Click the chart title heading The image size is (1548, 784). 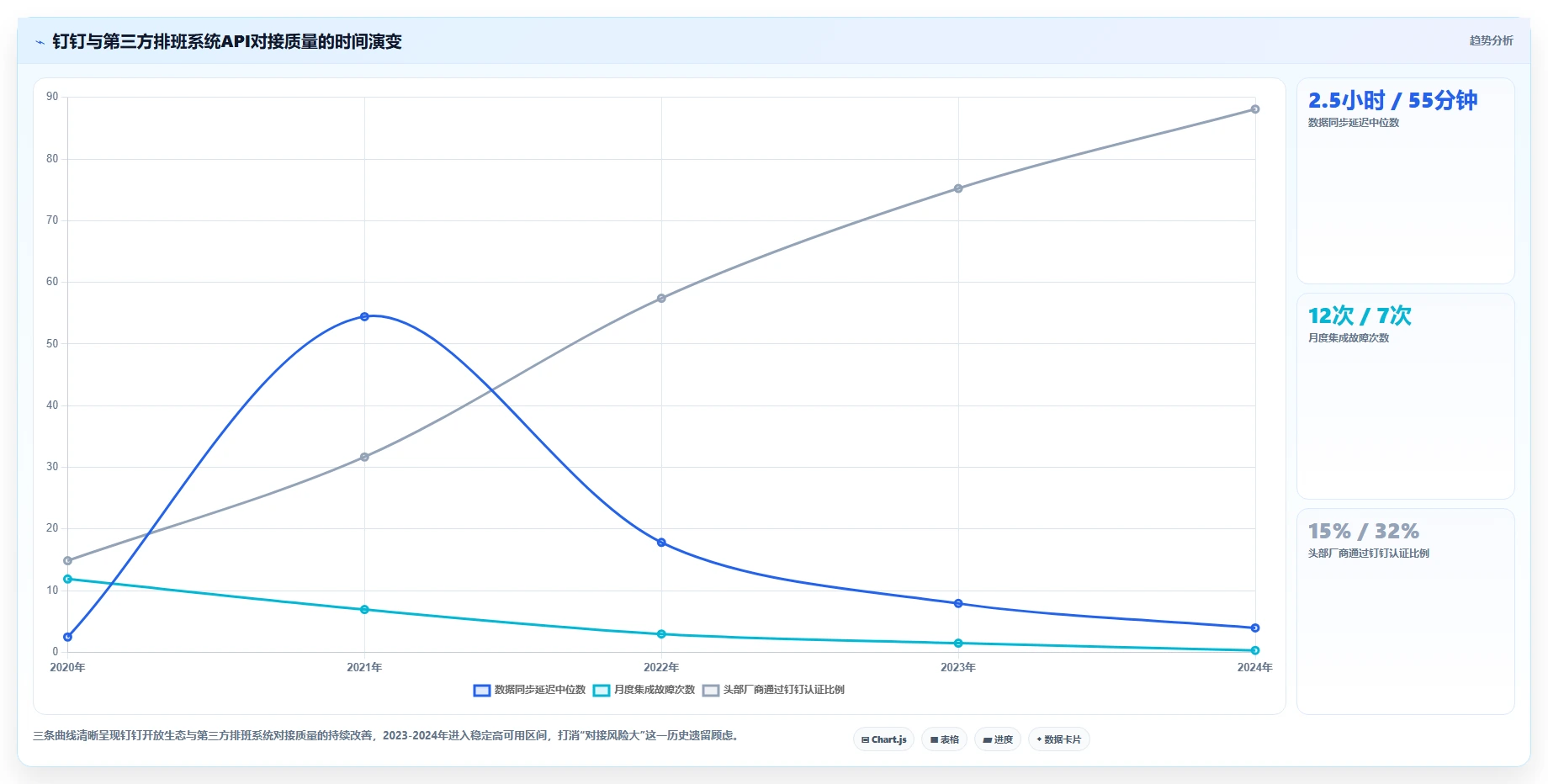[227, 41]
